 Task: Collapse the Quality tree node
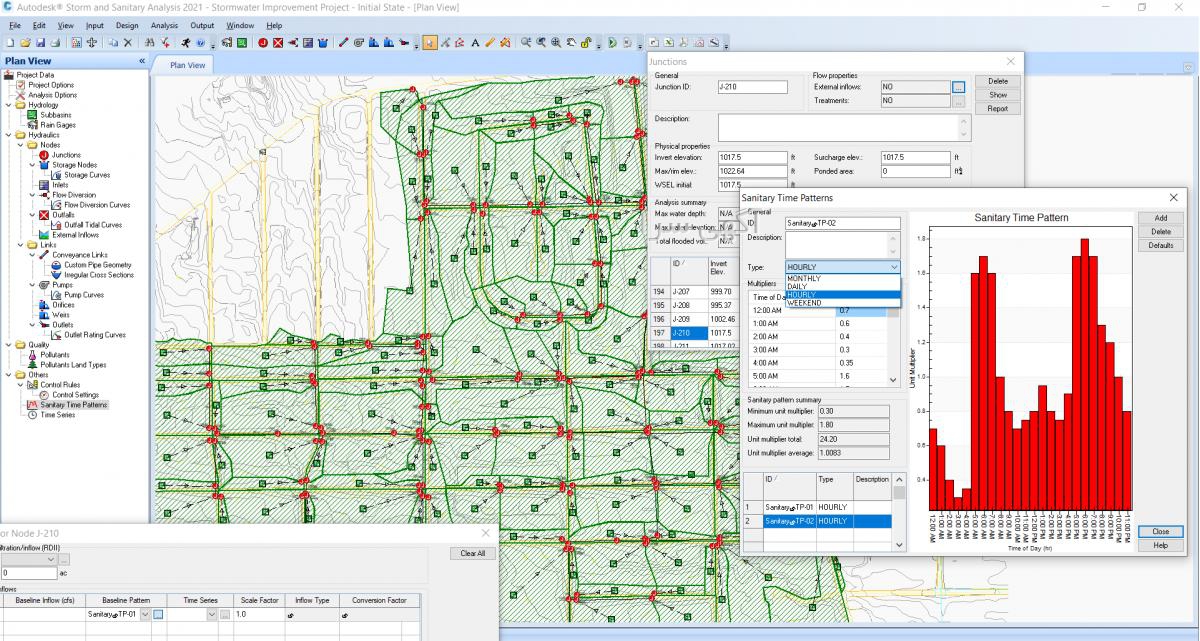click(x=9, y=345)
